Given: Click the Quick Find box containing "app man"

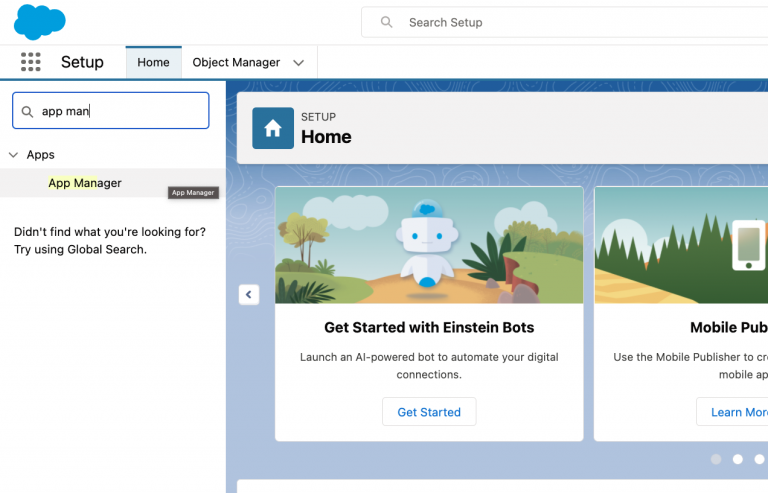Looking at the screenshot, I should pos(111,111).
